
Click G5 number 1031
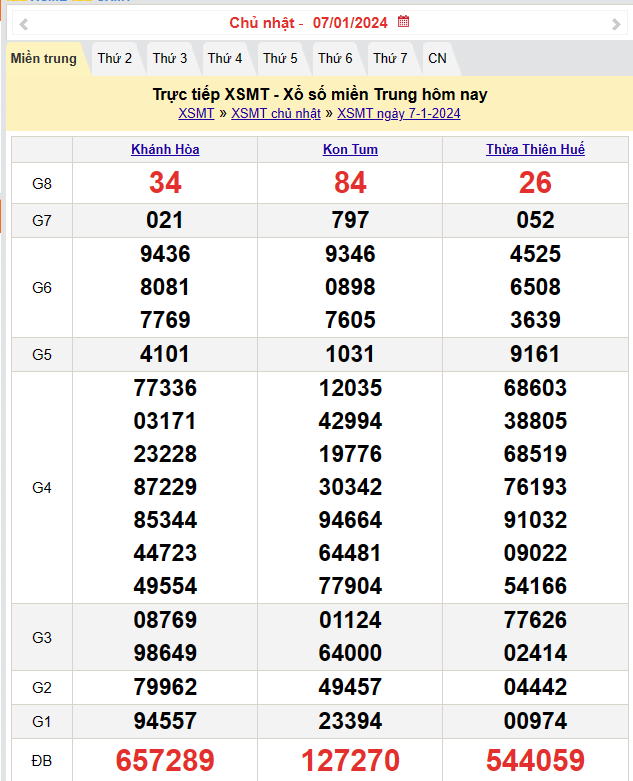[x=350, y=354]
